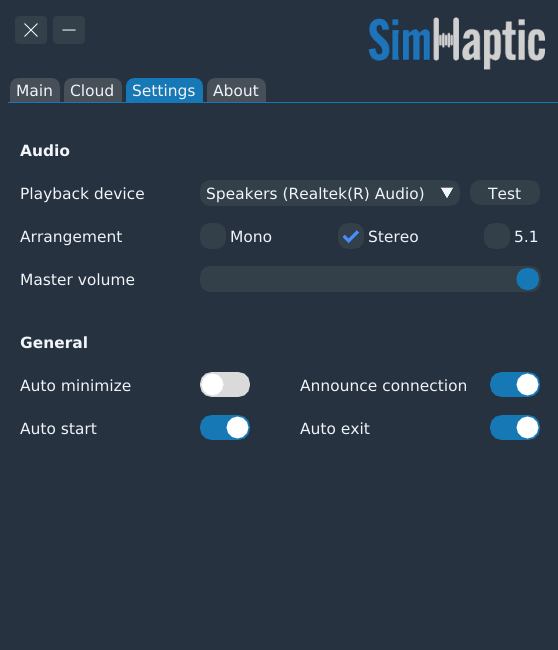Click the Master volume slider track
Viewport: 558px width, 650px height.
(x=370, y=279)
